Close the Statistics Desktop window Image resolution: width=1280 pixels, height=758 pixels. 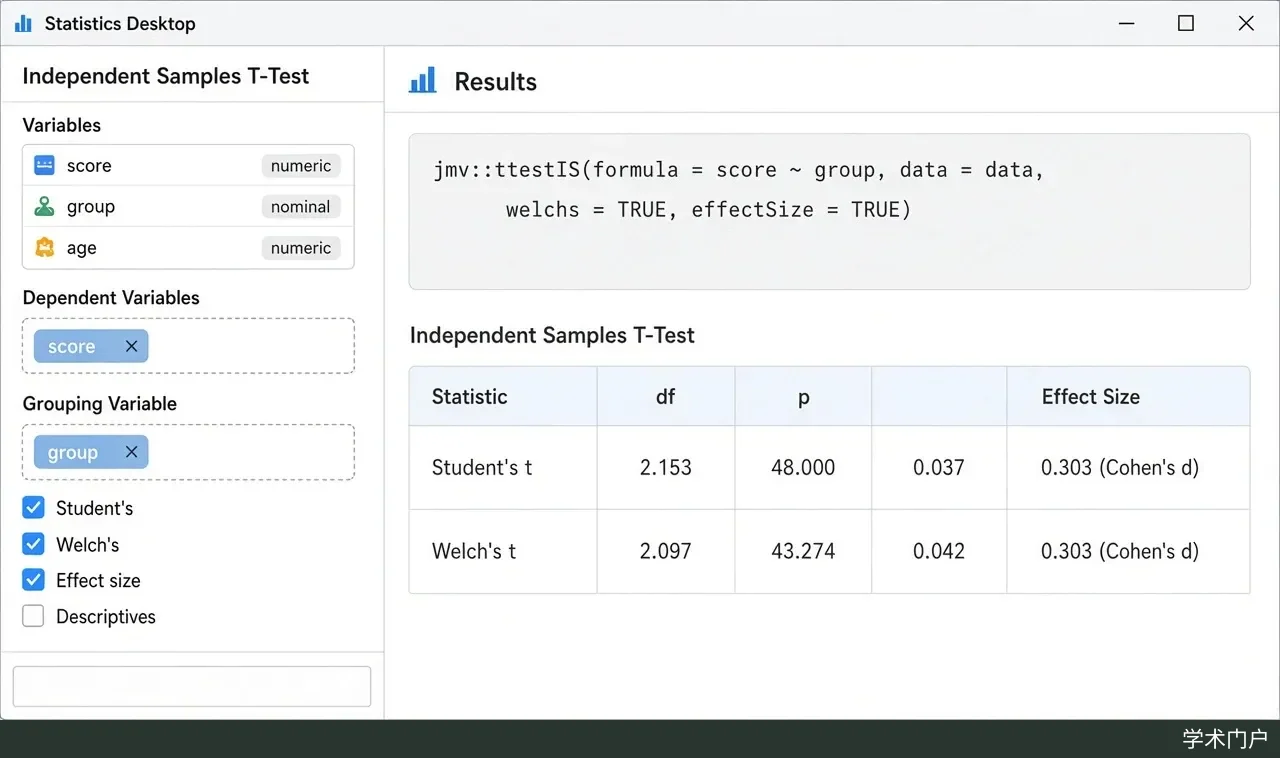(x=1246, y=23)
